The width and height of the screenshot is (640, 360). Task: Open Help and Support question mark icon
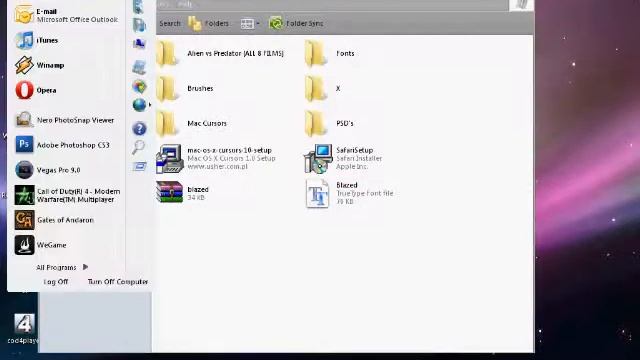coord(139,129)
